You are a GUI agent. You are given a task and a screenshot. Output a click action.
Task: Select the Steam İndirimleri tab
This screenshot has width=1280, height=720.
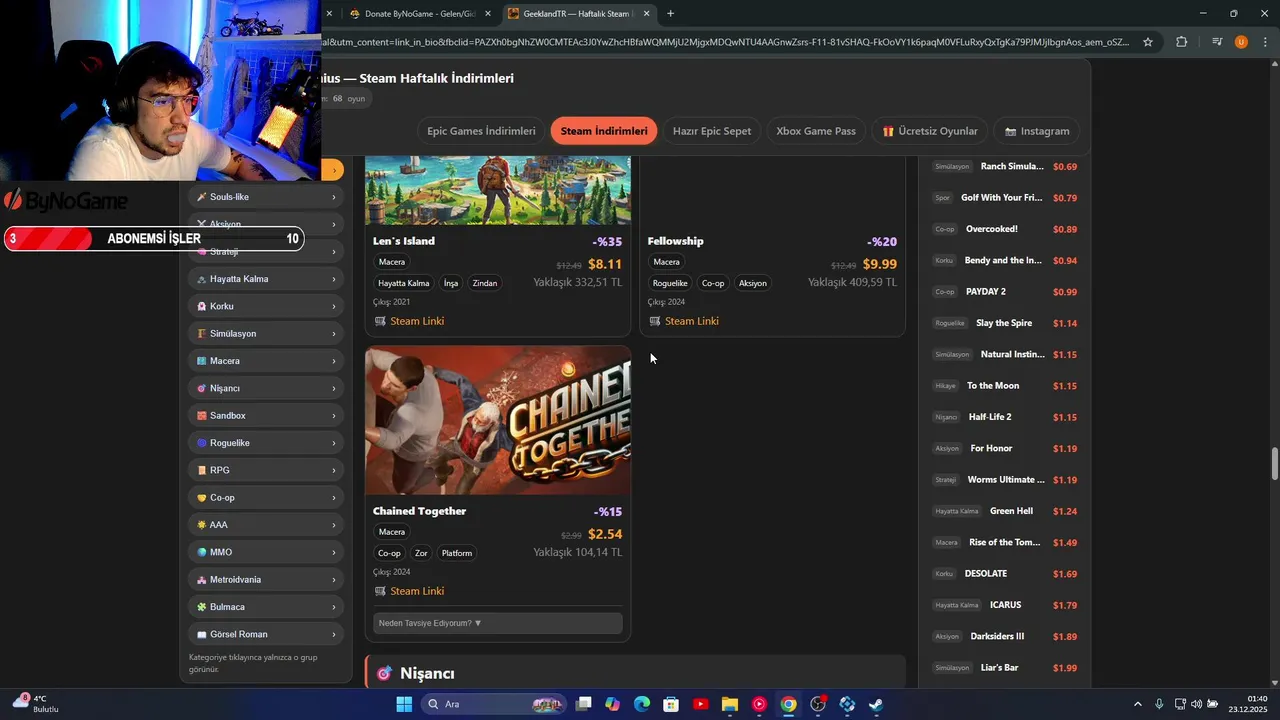click(x=604, y=131)
